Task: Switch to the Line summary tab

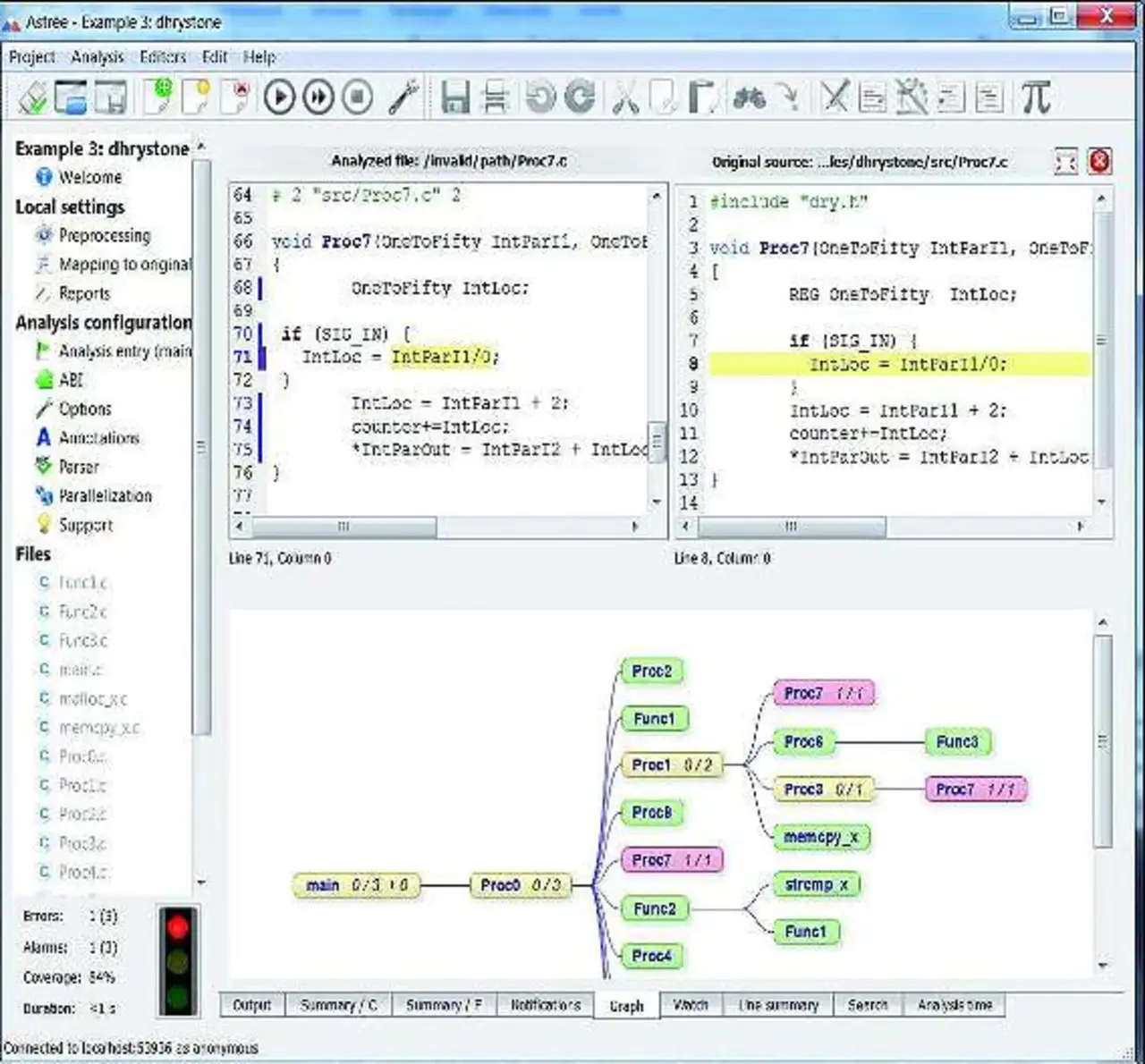Action: (779, 1005)
